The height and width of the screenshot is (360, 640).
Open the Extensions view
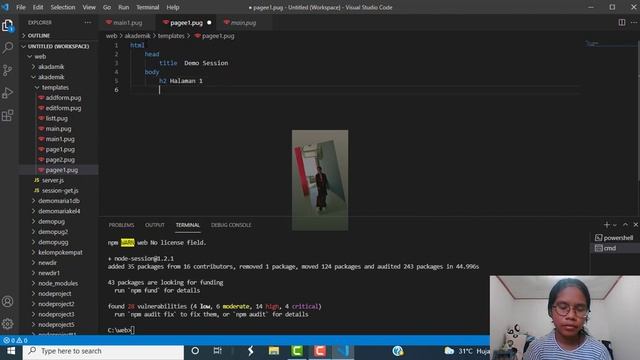point(8,116)
